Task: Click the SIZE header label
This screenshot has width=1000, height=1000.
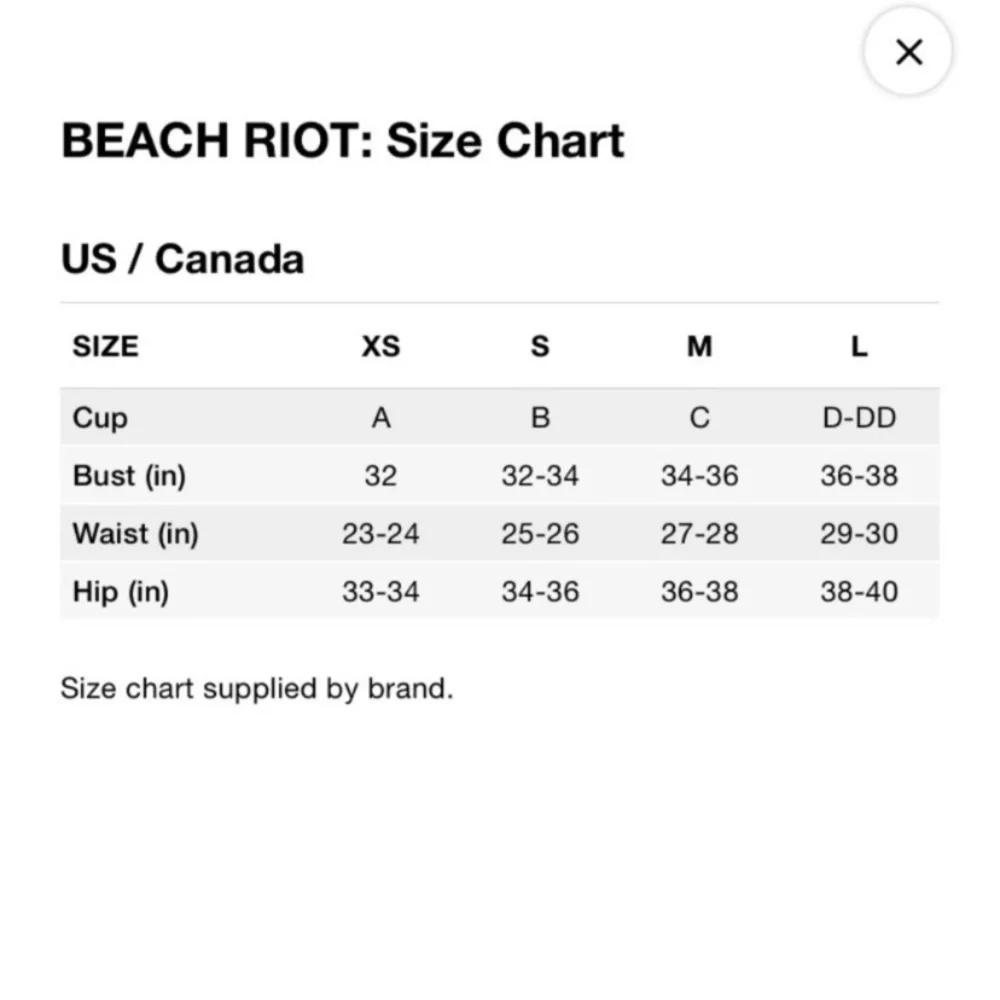Action: [x=105, y=346]
